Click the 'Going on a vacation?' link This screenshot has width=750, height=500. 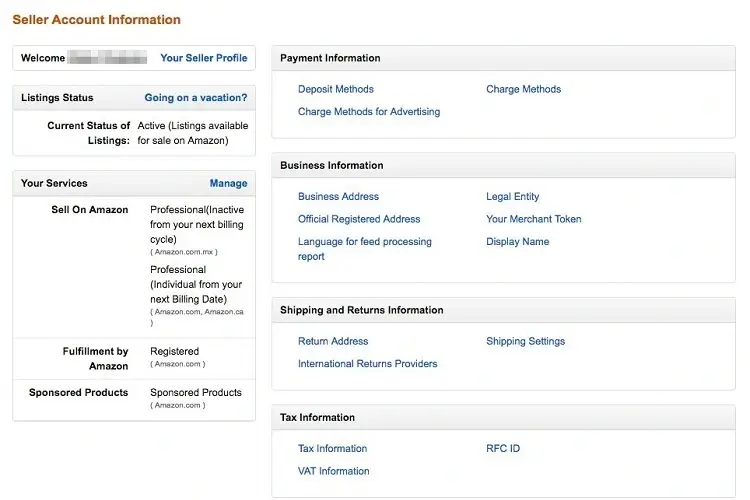pyautogui.click(x=196, y=98)
